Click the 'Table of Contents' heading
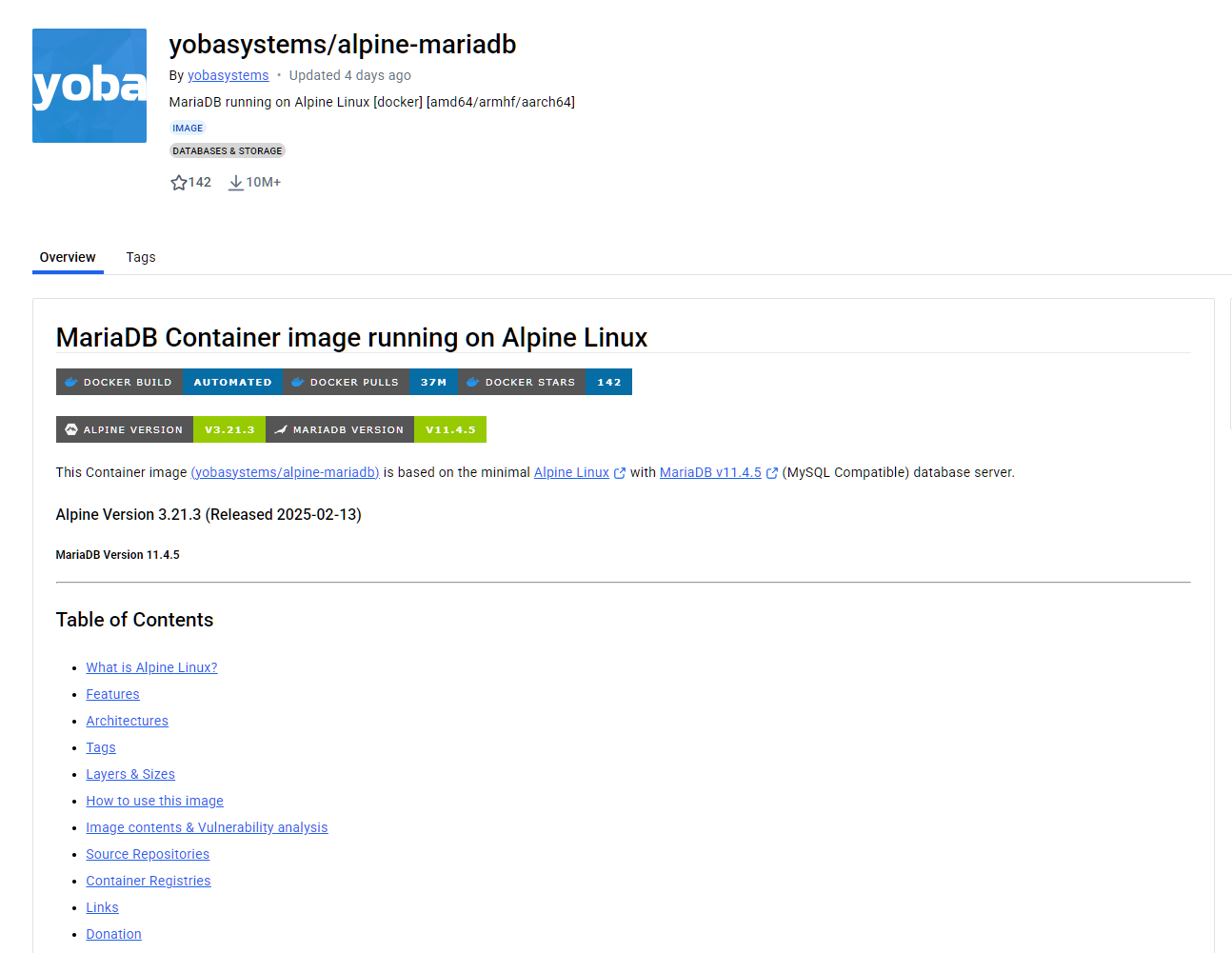 134,620
